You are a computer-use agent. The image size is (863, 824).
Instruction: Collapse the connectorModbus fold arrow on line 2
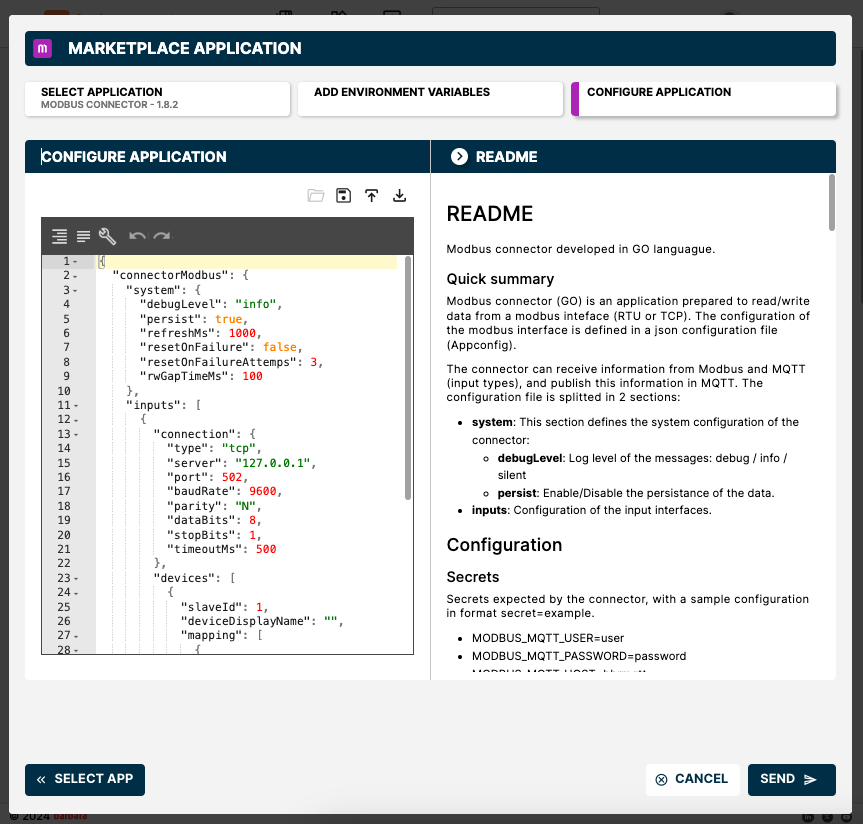(x=75, y=275)
